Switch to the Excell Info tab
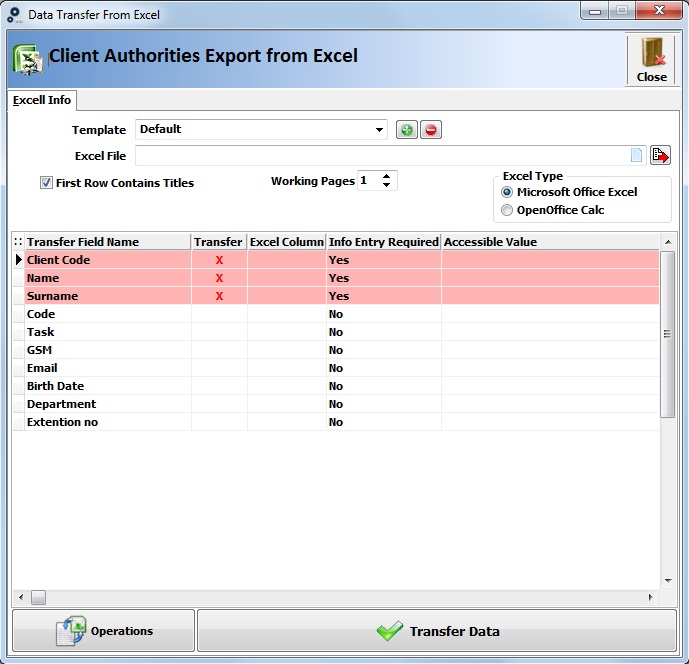The image size is (689, 664). tap(42, 100)
